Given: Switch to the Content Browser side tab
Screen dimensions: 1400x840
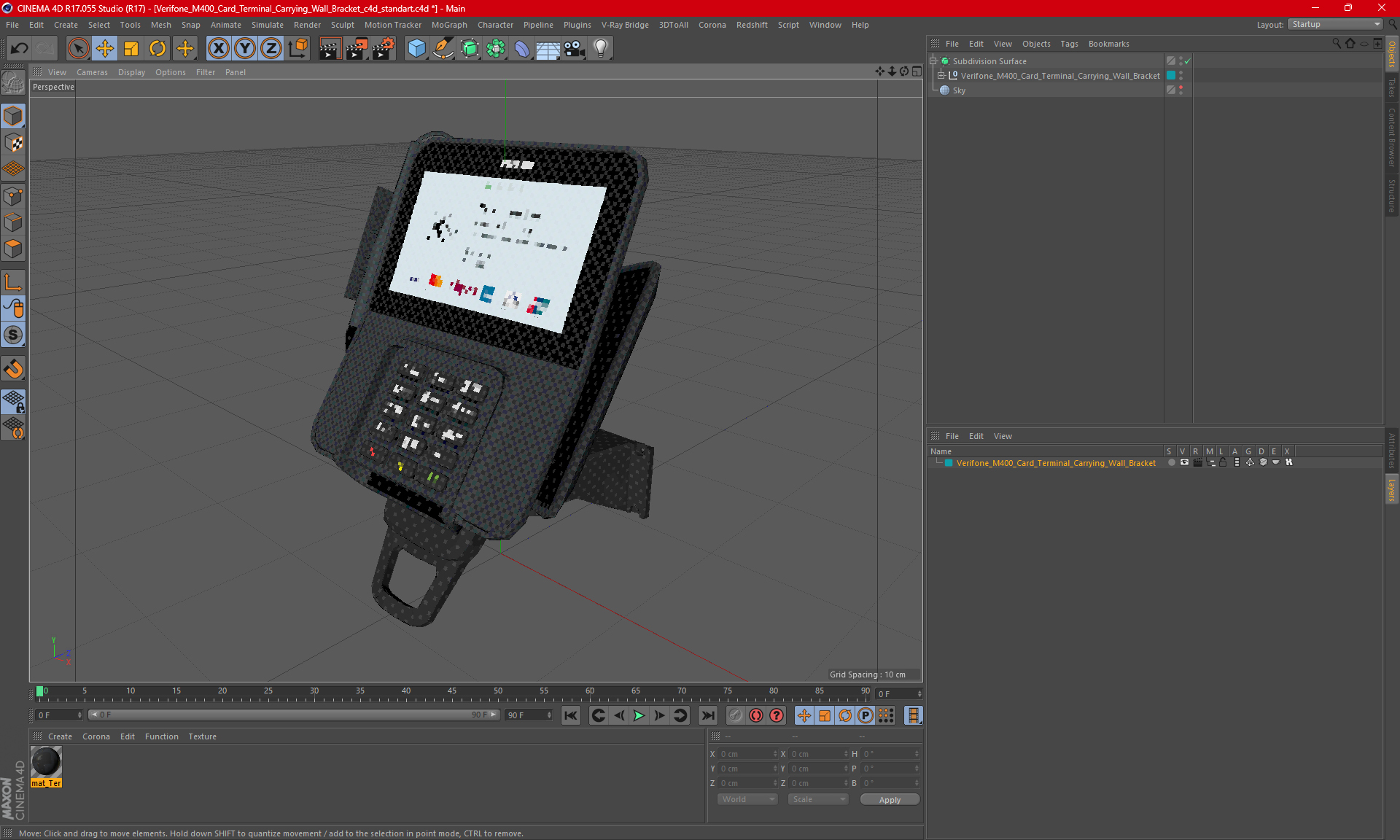Looking at the screenshot, I should pyautogui.click(x=1392, y=137).
